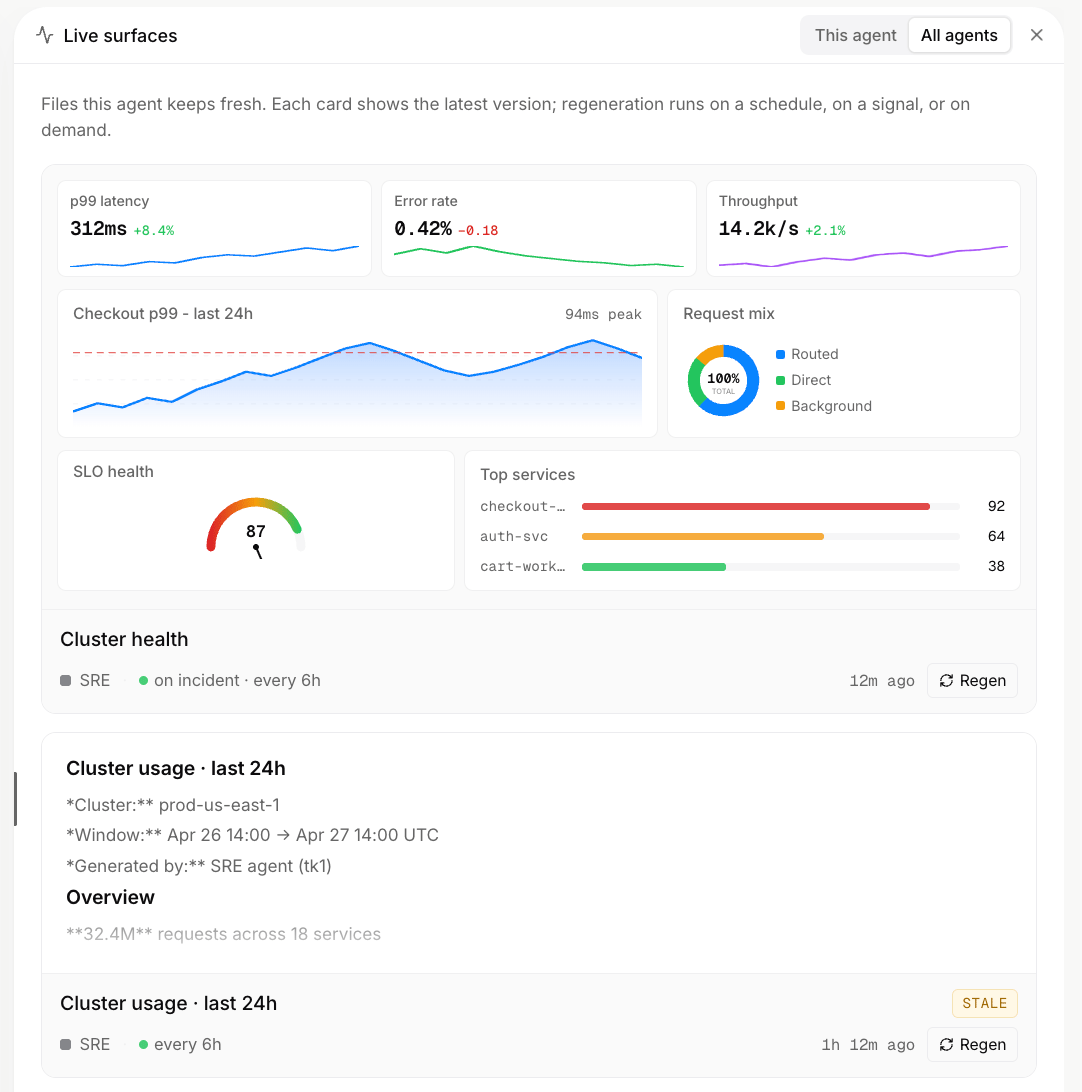Click the Top services heading
This screenshot has height=1092, width=1082.
[x=527, y=474]
